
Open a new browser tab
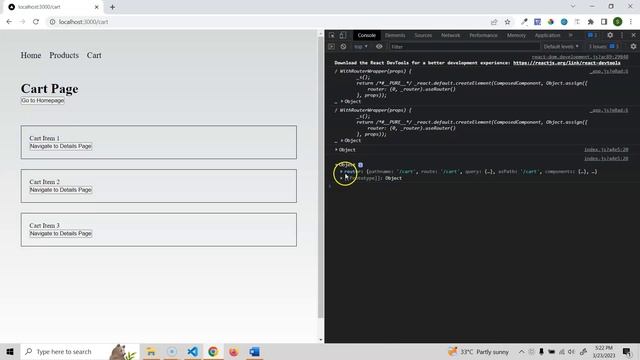pyautogui.click(x=112, y=7)
